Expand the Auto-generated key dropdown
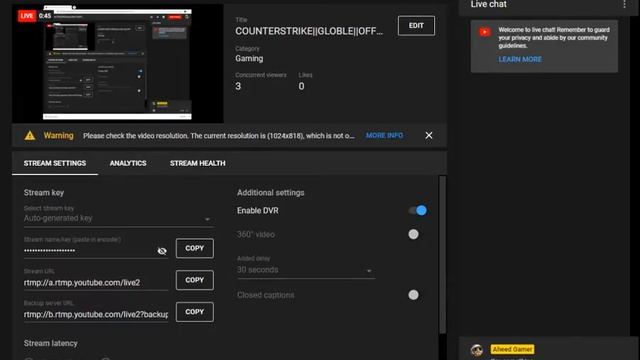 pyautogui.click(x=118, y=218)
